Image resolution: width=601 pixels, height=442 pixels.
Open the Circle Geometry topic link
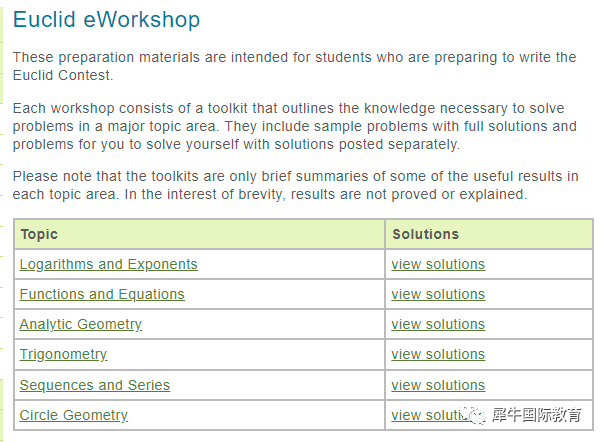(x=74, y=415)
